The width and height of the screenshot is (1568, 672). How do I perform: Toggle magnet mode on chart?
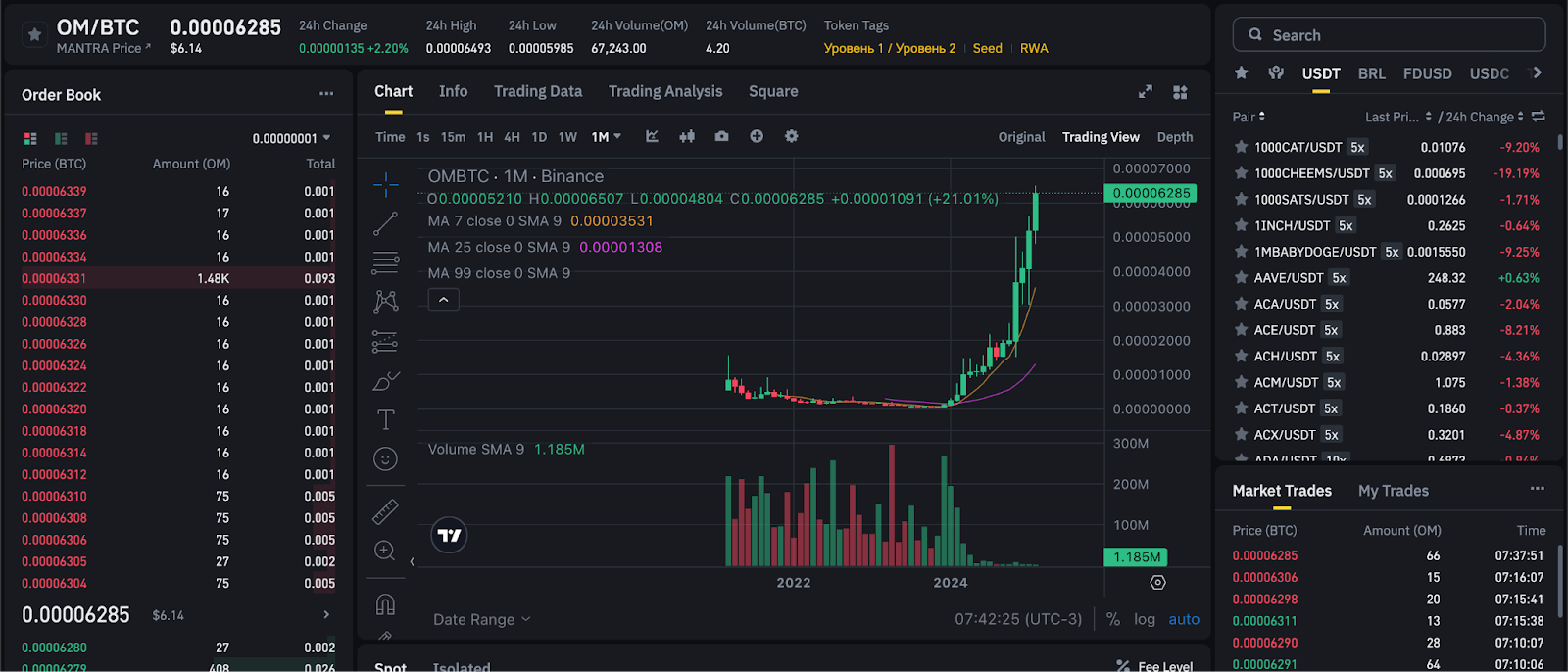(386, 603)
